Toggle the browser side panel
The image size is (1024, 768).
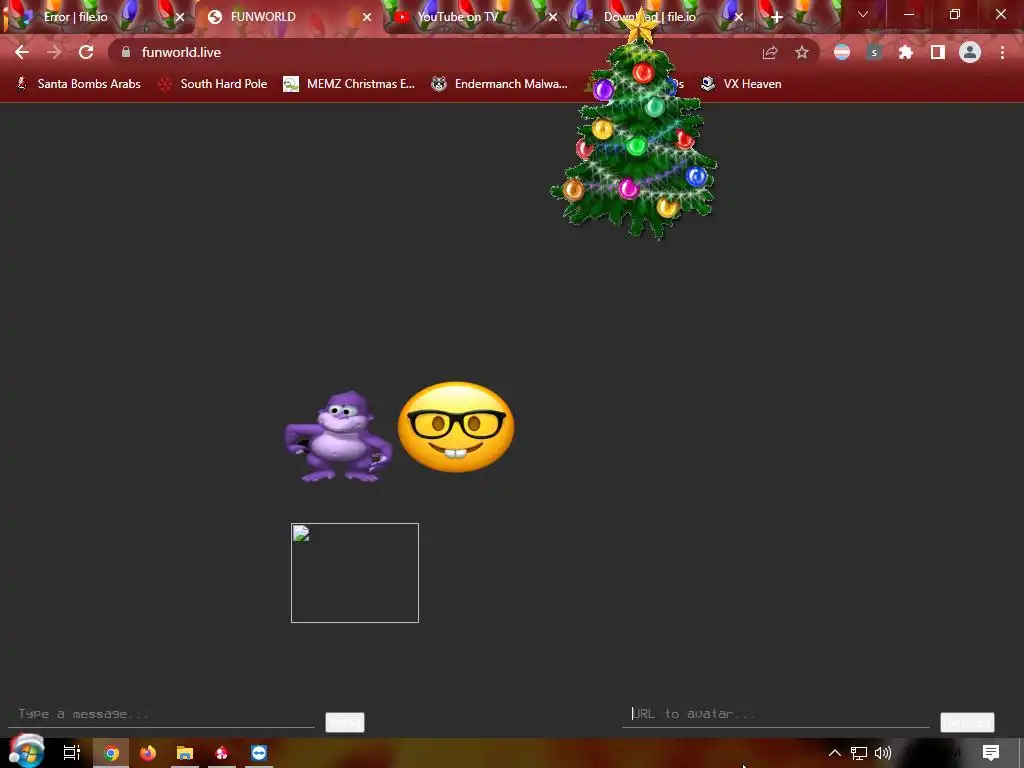(938, 52)
